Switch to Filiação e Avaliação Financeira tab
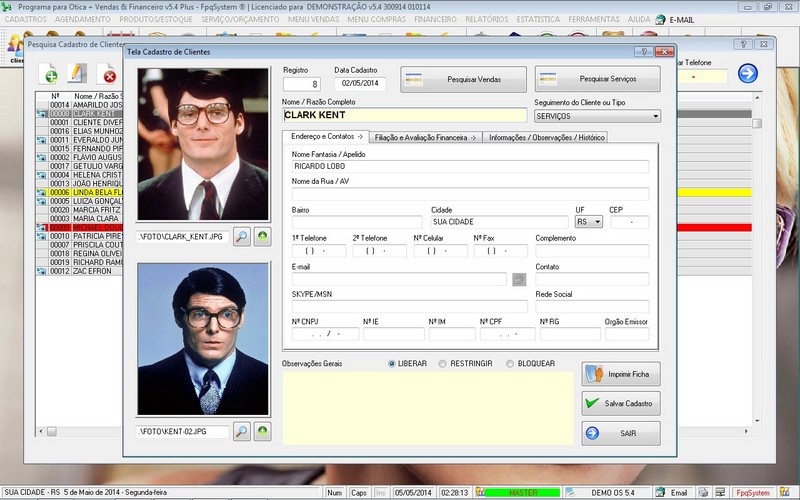 coord(426,137)
